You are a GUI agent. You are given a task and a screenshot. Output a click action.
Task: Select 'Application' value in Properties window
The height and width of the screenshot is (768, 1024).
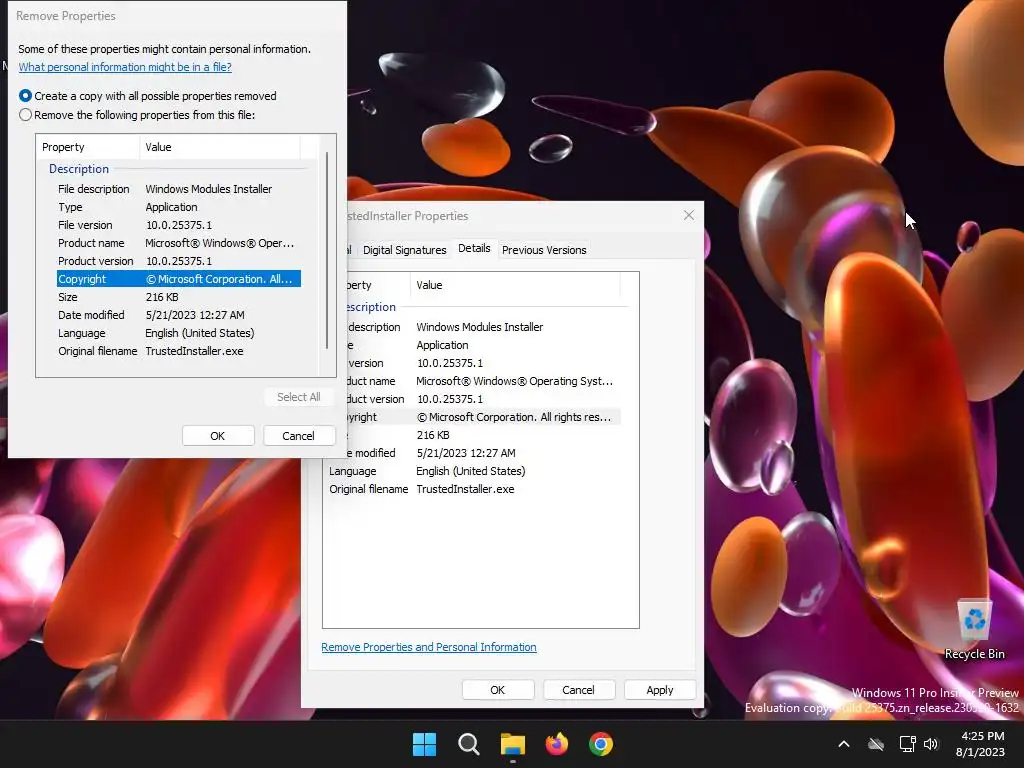442,345
